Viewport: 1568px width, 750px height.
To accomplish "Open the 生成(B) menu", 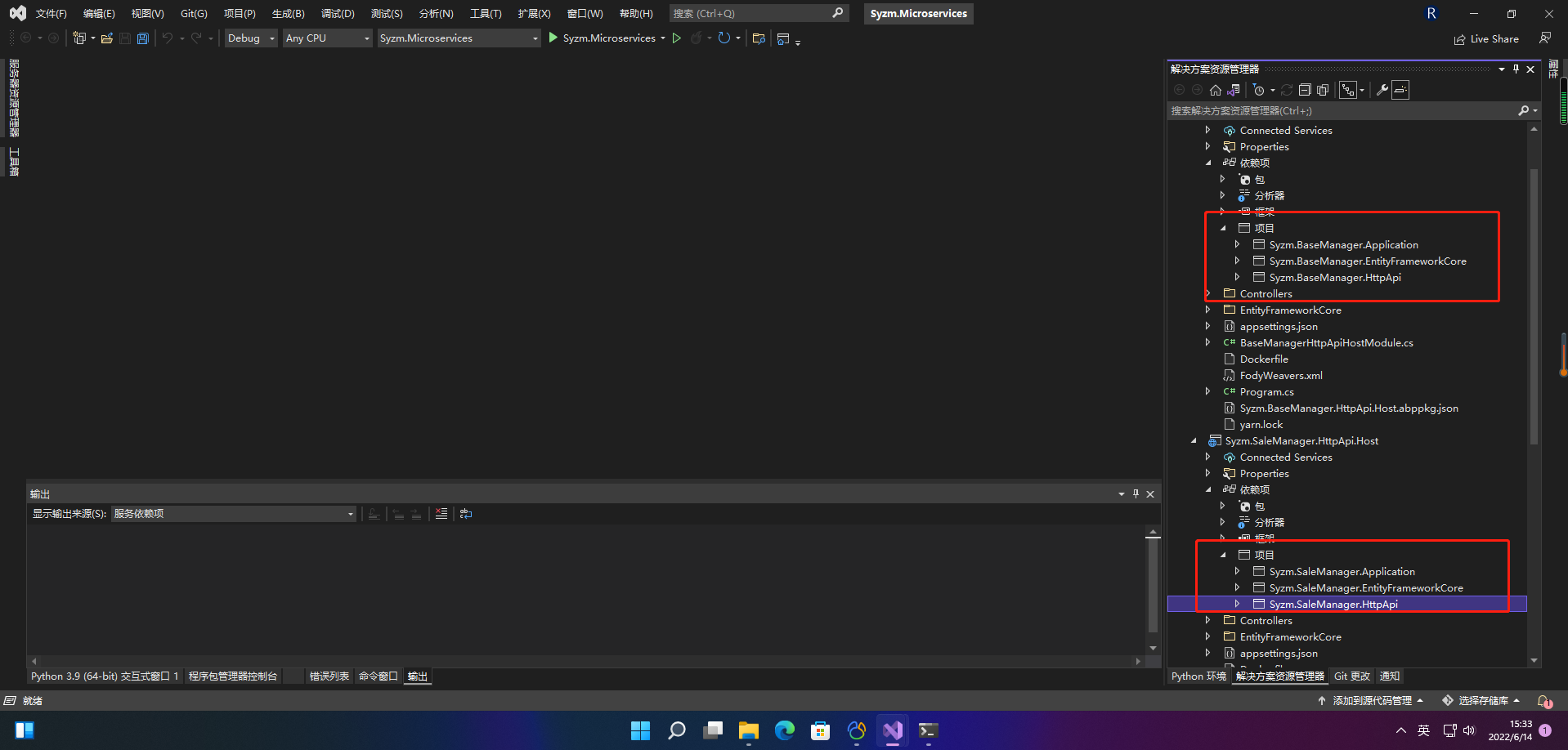I will pyautogui.click(x=288, y=14).
